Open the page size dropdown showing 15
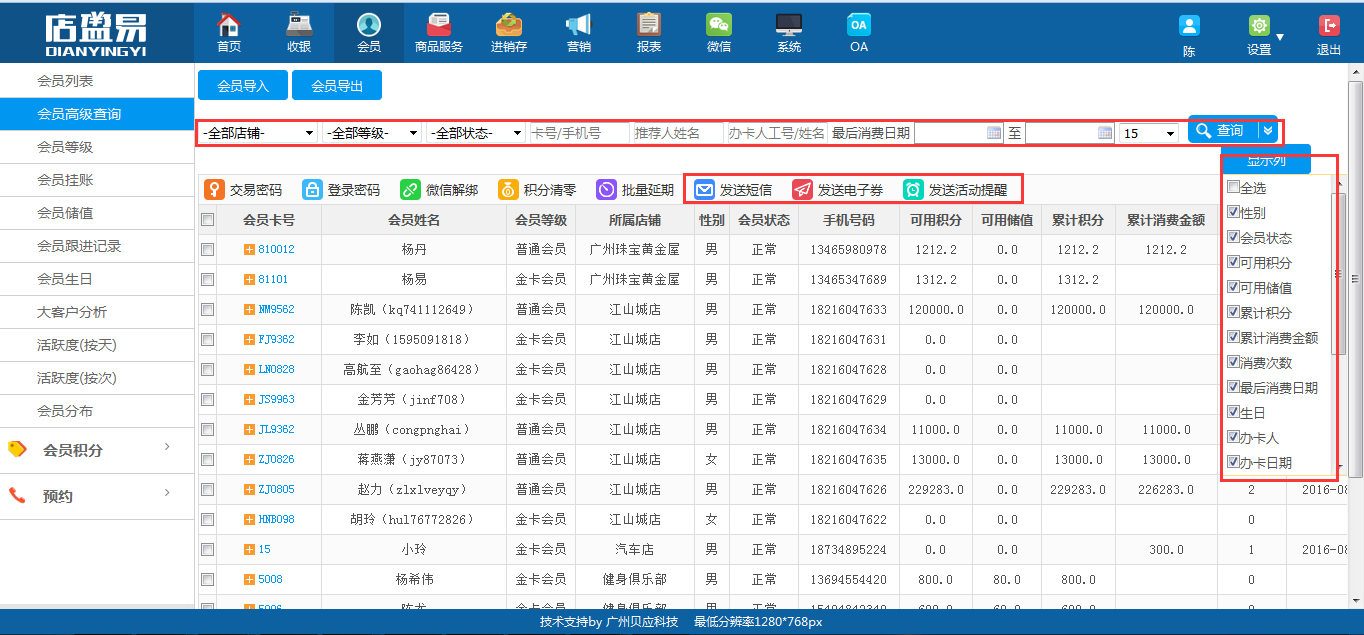Image resolution: width=1364 pixels, height=635 pixels. [x=1148, y=133]
